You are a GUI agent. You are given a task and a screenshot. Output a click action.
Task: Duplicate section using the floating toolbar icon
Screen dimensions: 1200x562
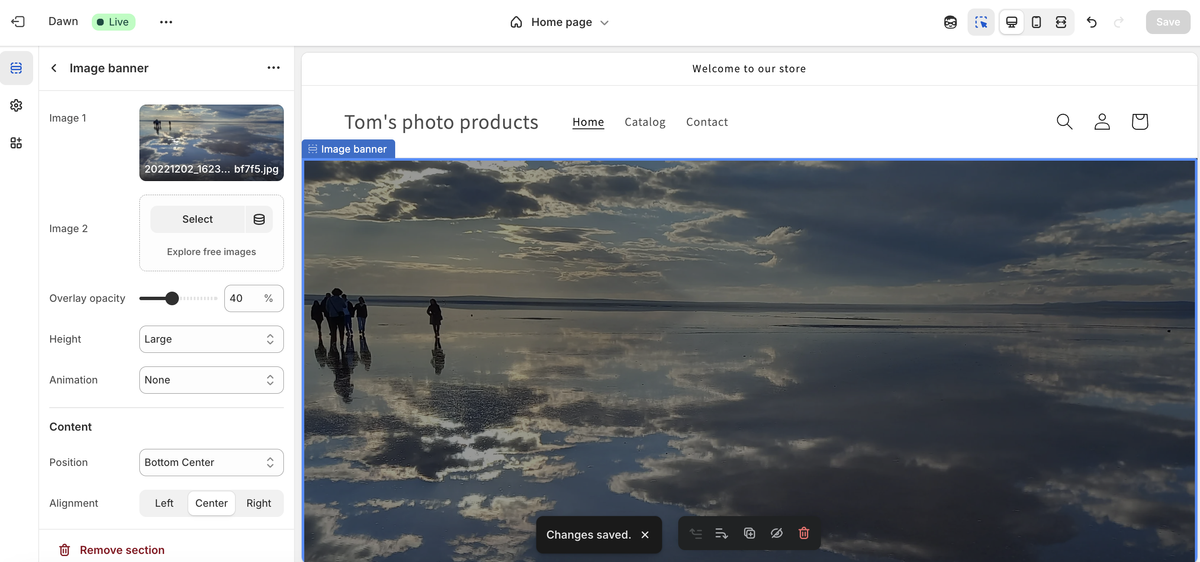749,534
